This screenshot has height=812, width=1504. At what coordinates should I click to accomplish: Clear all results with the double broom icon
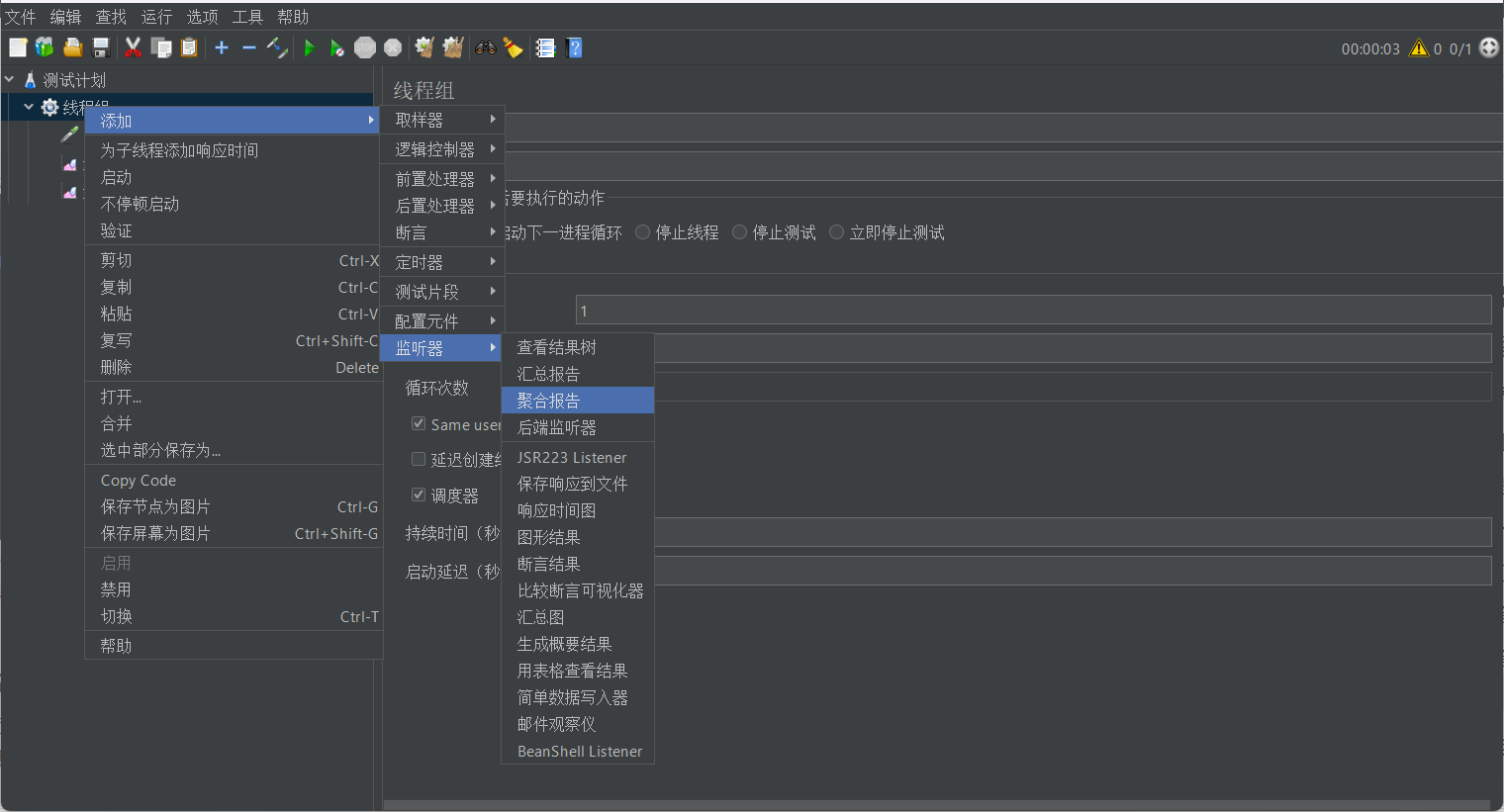coord(453,47)
